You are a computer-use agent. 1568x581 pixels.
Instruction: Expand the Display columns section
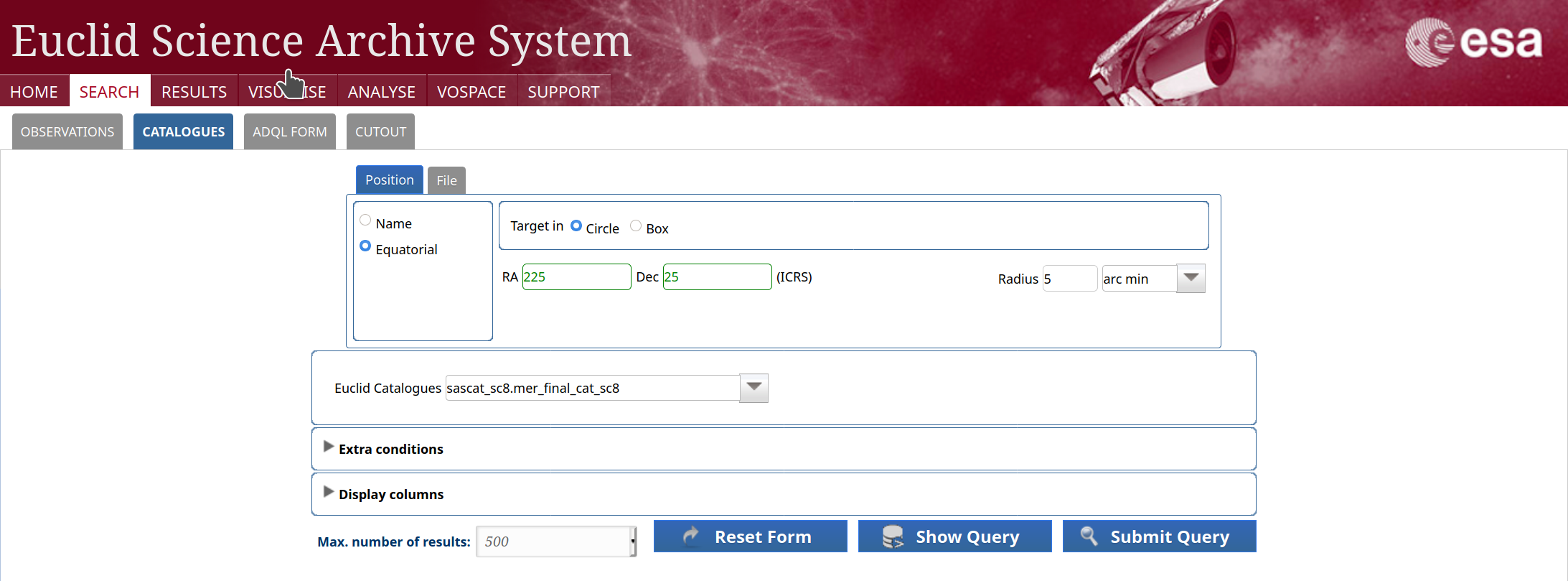coord(329,492)
